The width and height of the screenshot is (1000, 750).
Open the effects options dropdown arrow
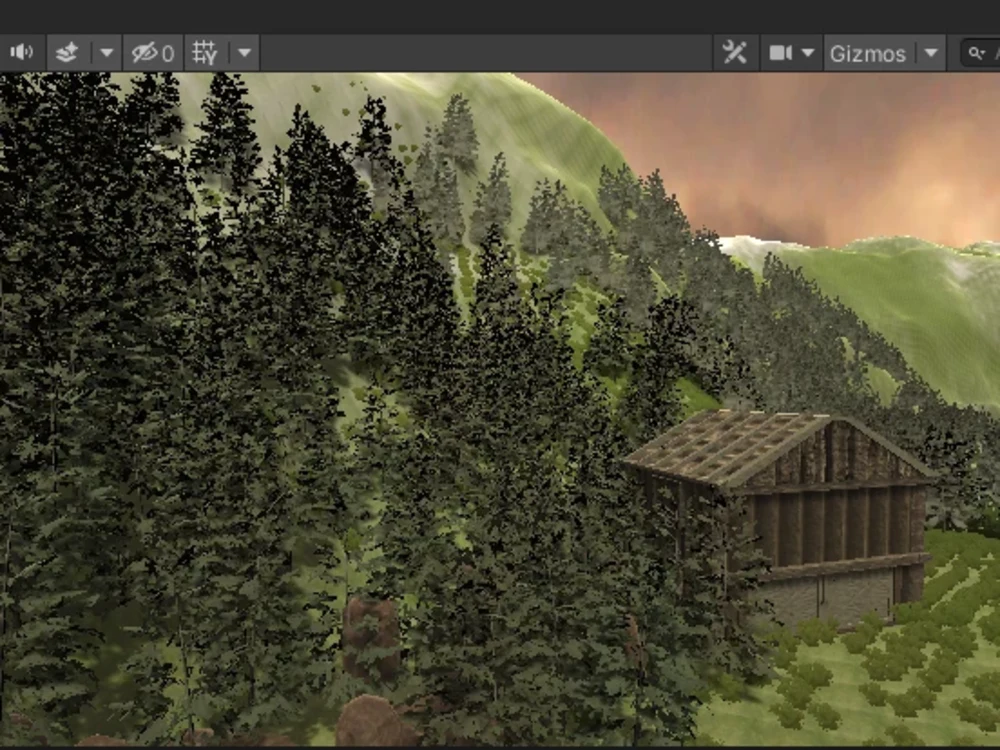(105, 52)
